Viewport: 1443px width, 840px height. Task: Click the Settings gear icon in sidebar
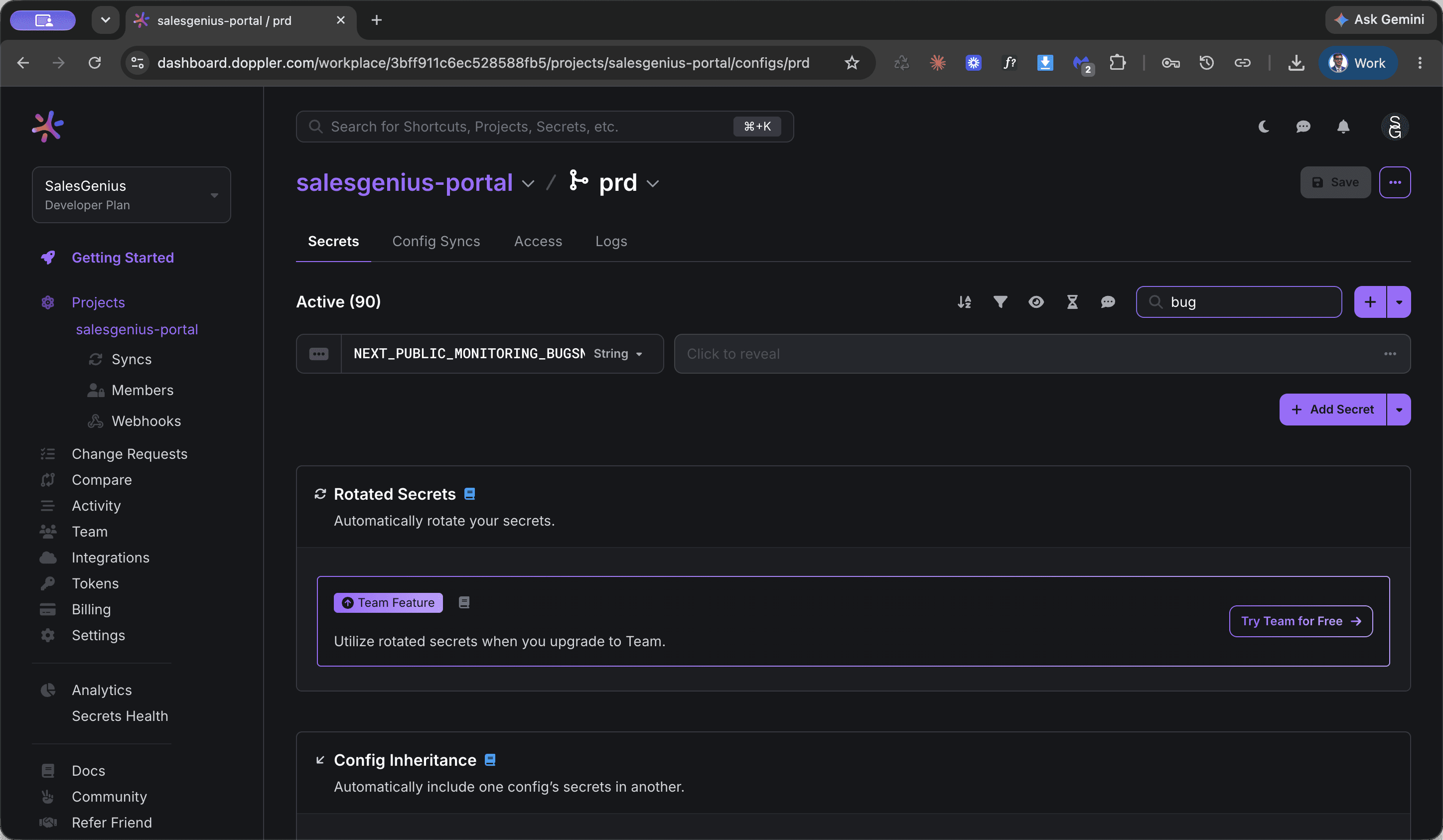47,635
